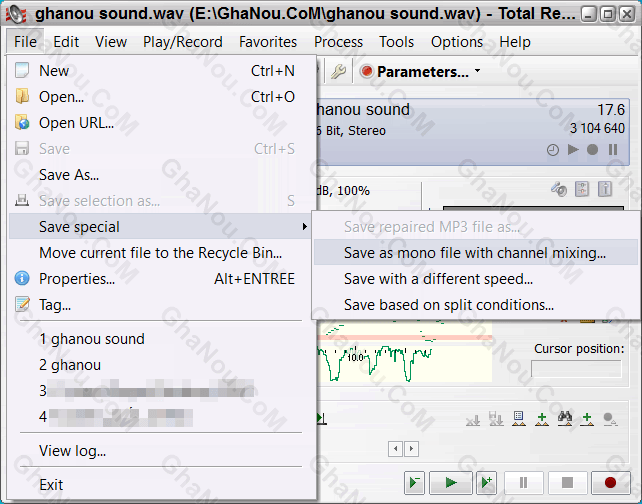
Task: Click the Parameters... recording button
Action: (414, 72)
